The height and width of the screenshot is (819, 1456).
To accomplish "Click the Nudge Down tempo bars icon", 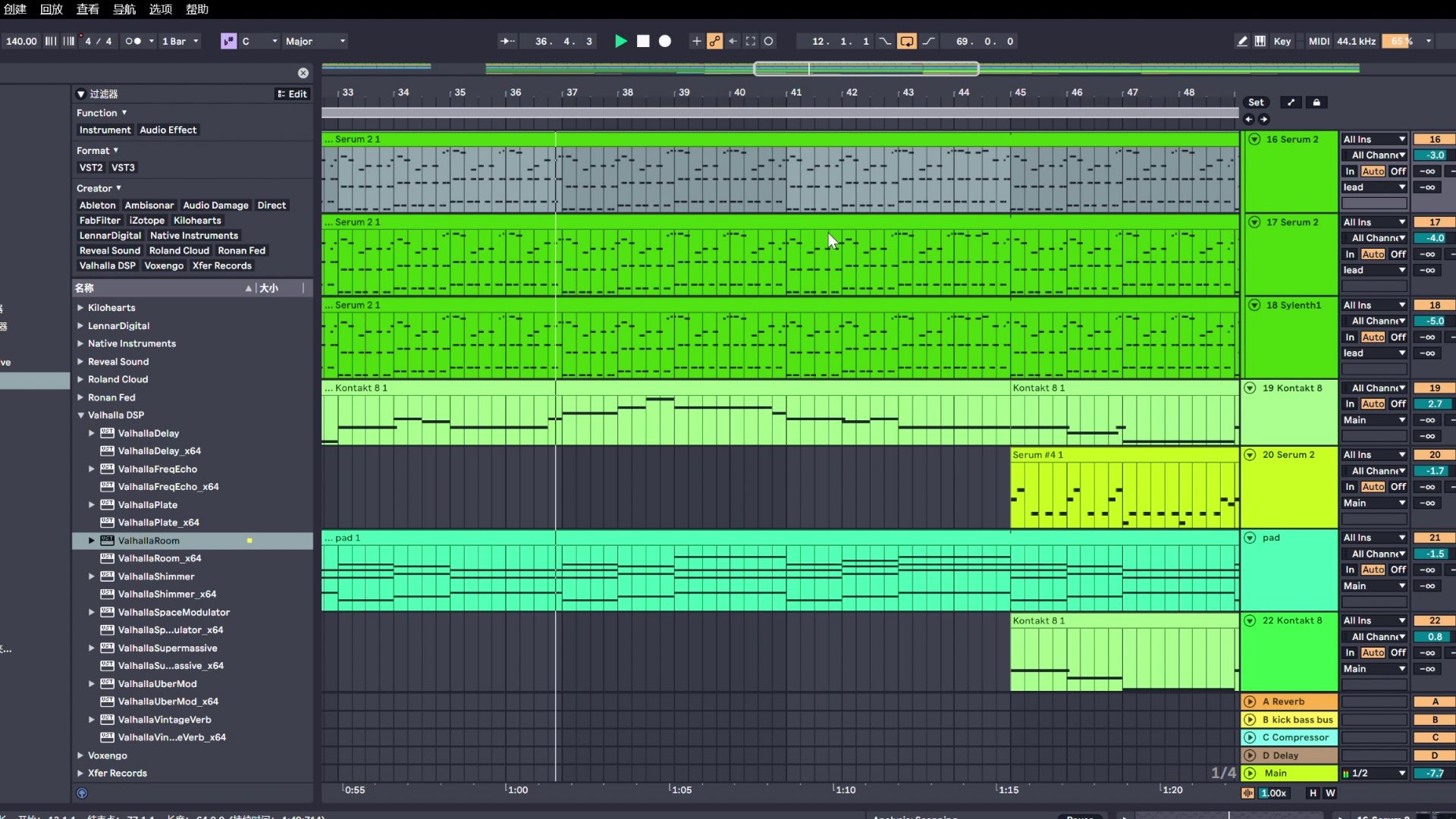I will [50, 41].
